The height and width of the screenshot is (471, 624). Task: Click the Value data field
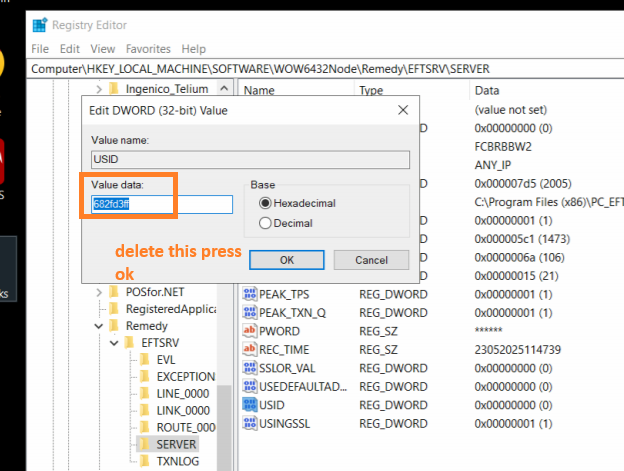[x=162, y=204]
